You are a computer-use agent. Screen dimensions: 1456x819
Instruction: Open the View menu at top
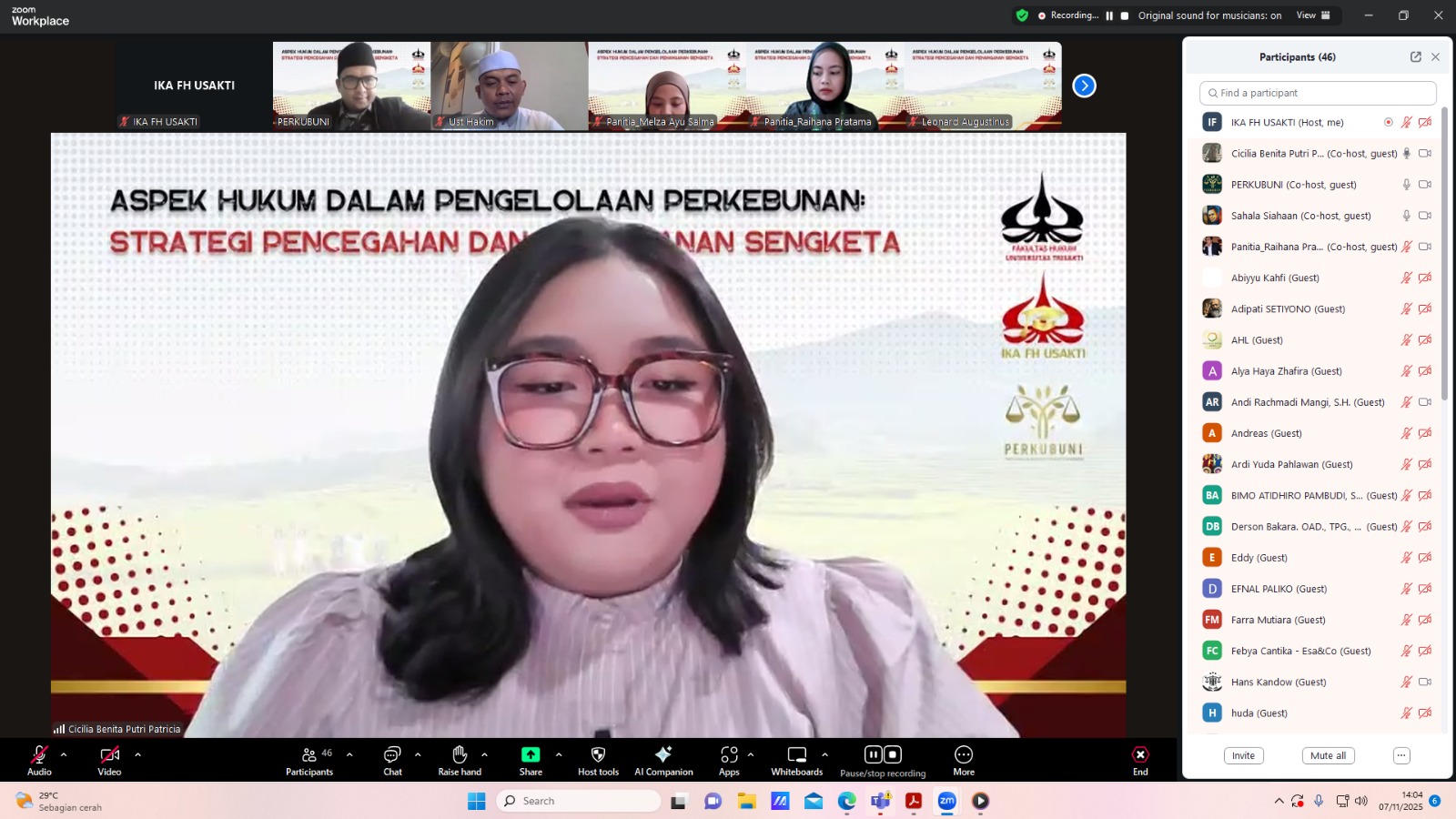[1312, 15]
